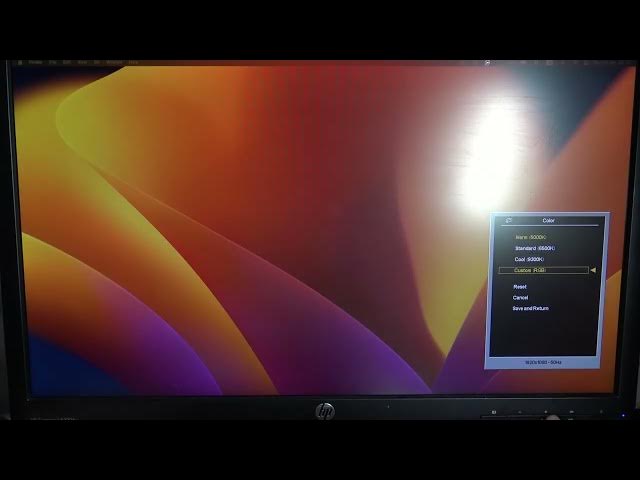Choose Reset in the Color menu
640x480 pixels.
520,287
